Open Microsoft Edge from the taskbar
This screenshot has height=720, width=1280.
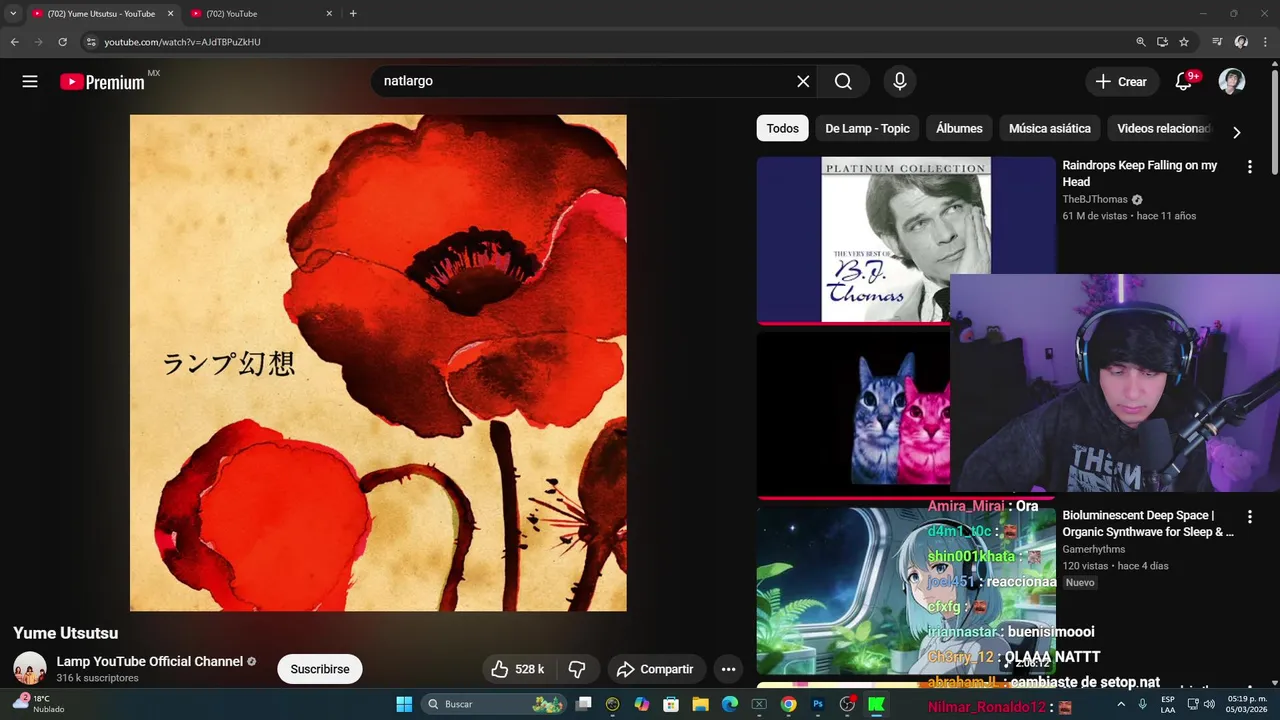pyautogui.click(x=730, y=704)
